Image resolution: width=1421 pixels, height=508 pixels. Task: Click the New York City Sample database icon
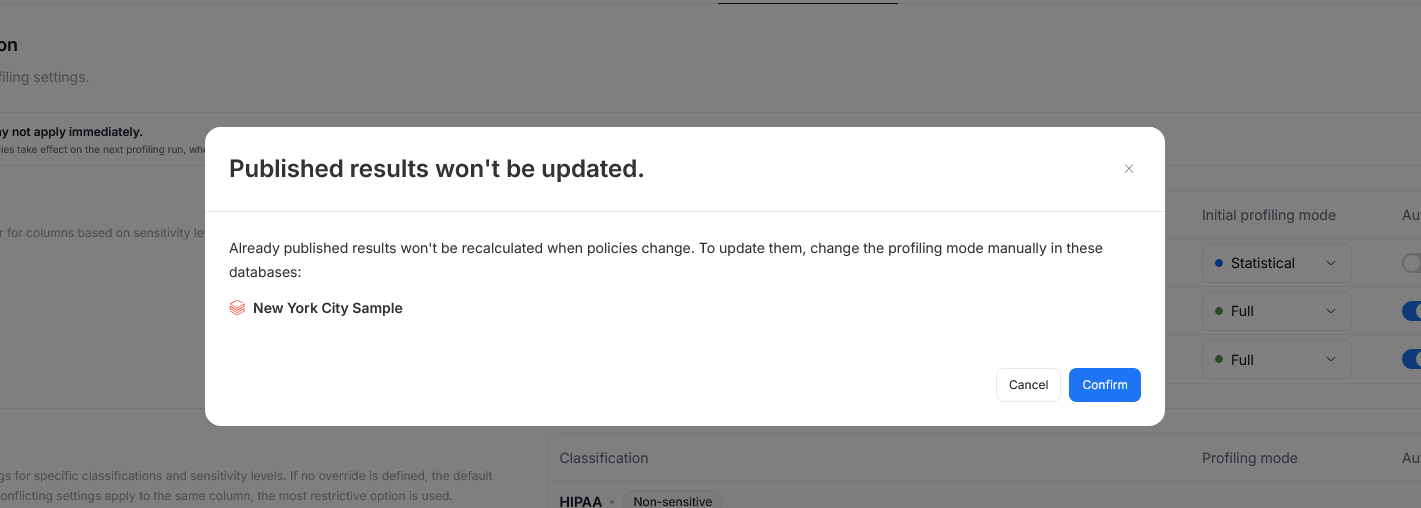coord(237,308)
